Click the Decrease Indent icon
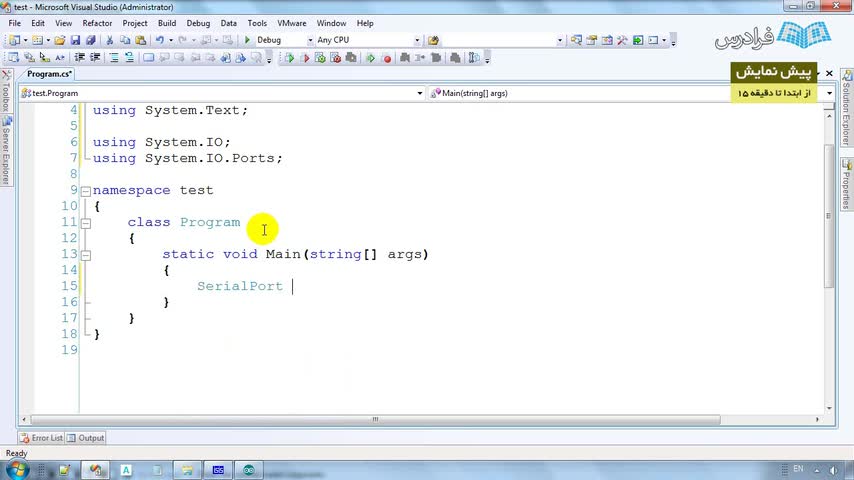The width and height of the screenshot is (854, 480). pos(80,58)
